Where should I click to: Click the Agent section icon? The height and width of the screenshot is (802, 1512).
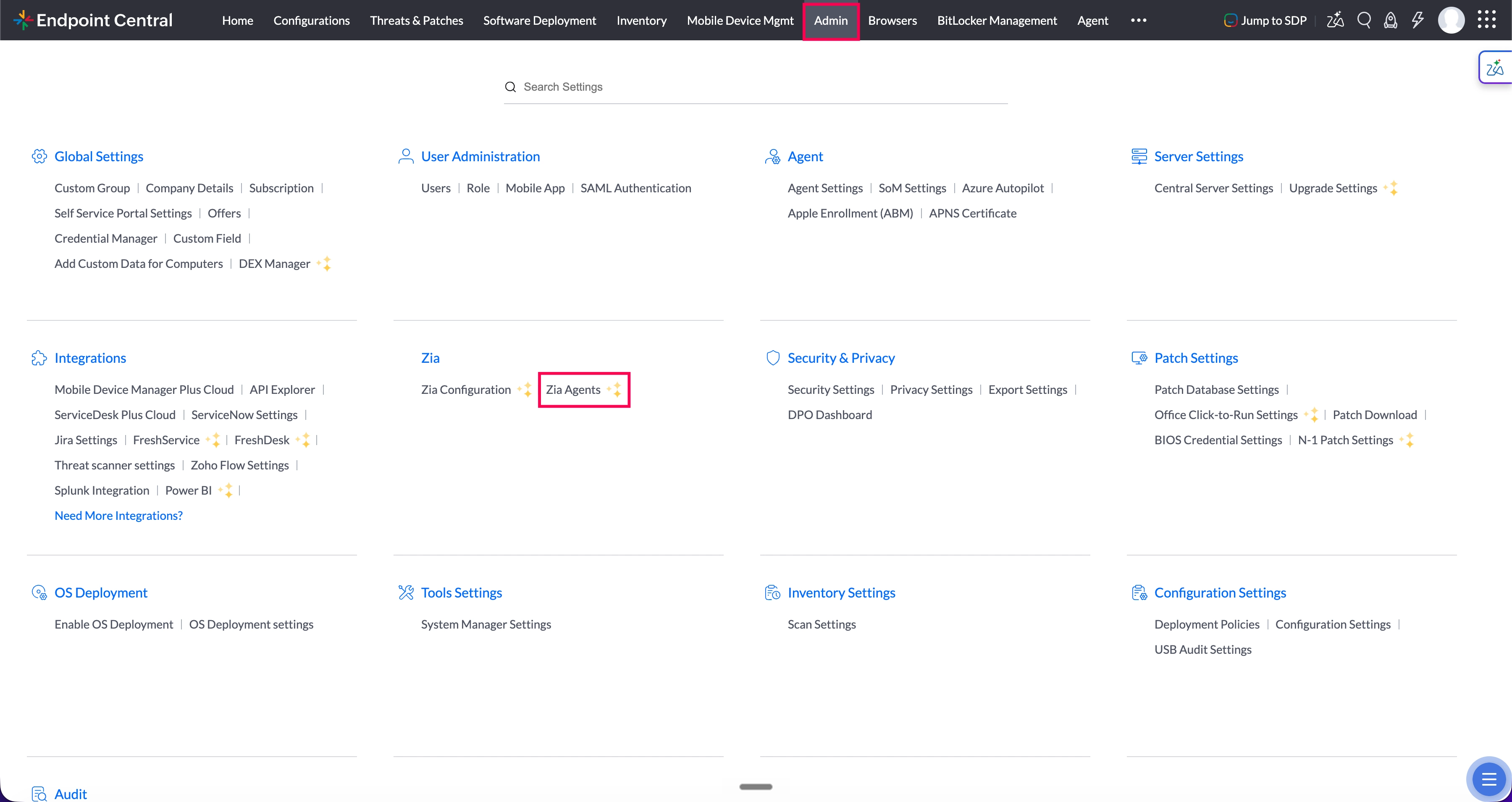coord(772,157)
